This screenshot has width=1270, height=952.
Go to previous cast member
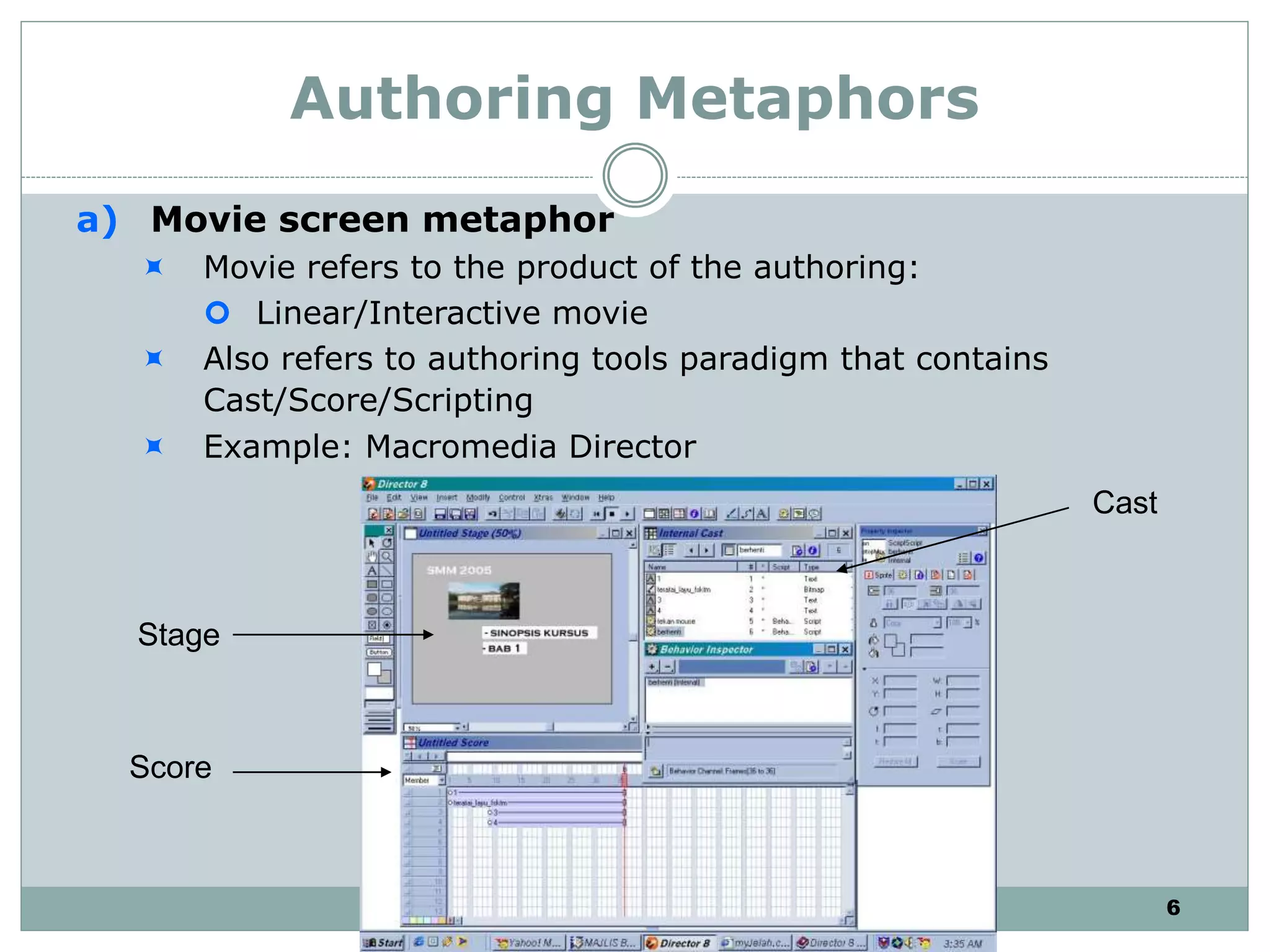pyautogui.click(x=691, y=550)
